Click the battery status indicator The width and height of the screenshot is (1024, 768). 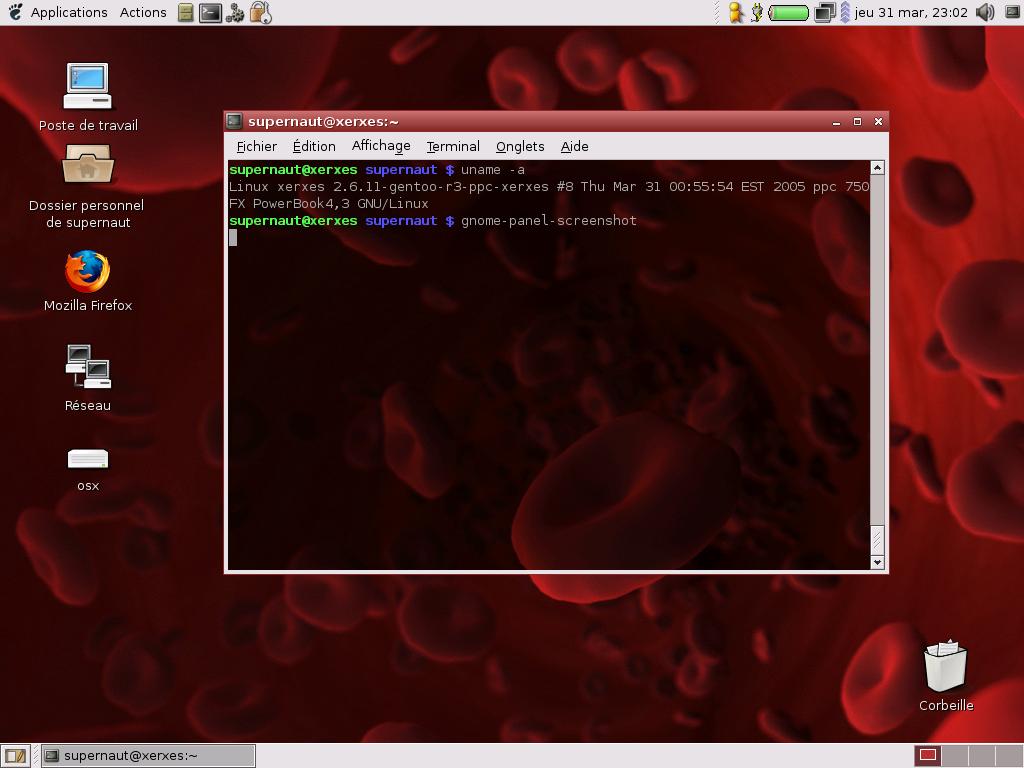coord(790,12)
